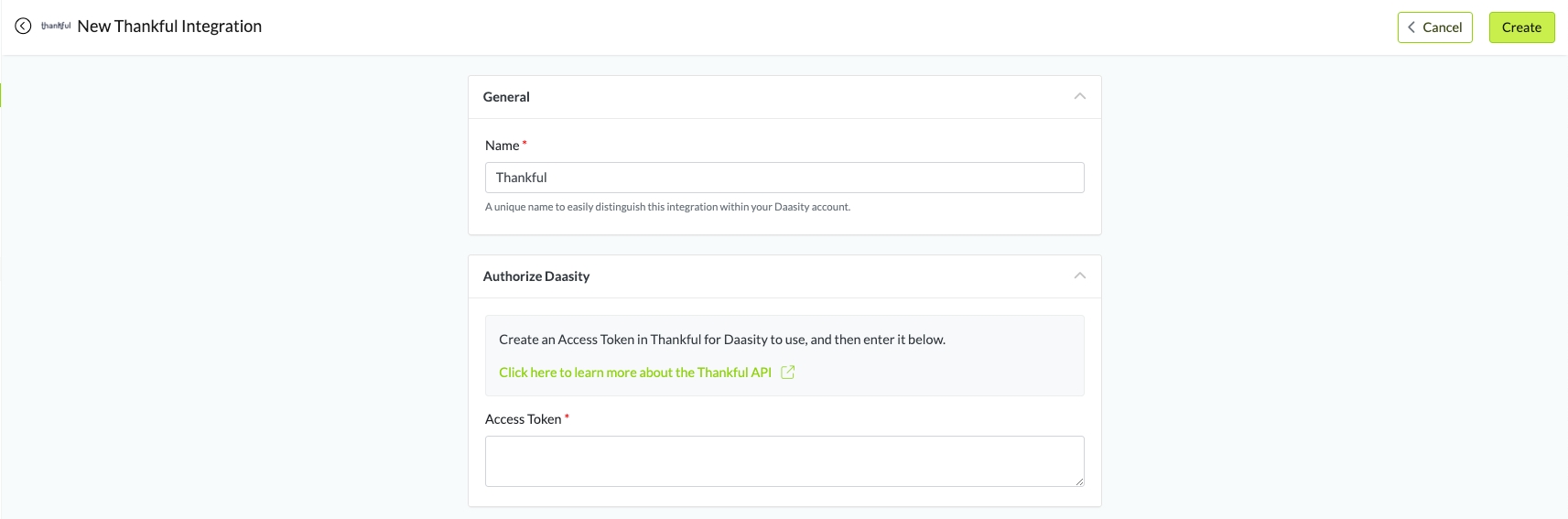This screenshot has width=1568, height=519.
Task: Click the Access Token textarea resize handle
Action: (x=1079, y=481)
